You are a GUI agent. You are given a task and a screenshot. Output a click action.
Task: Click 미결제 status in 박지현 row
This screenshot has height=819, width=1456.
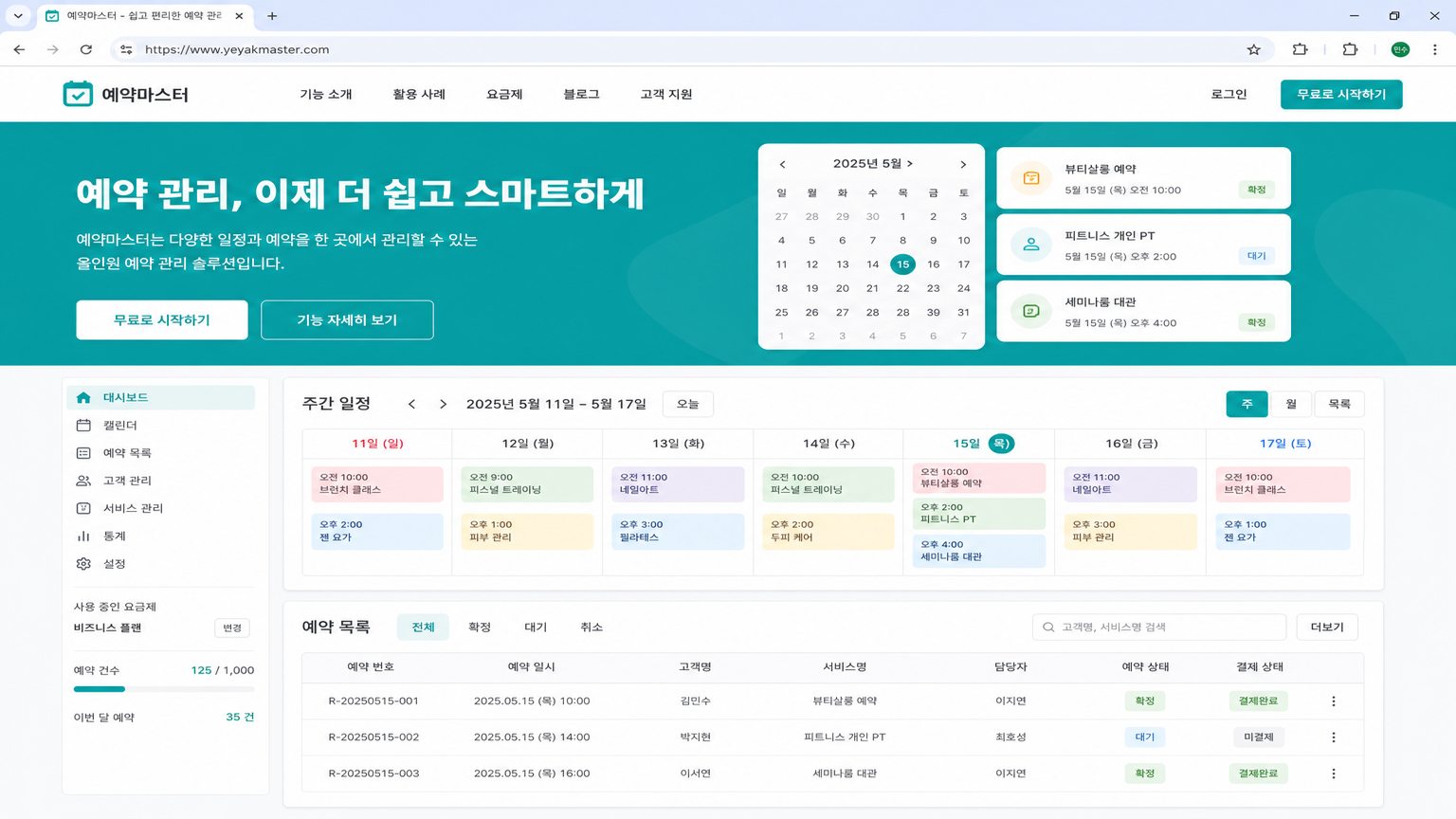click(1258, 737)
